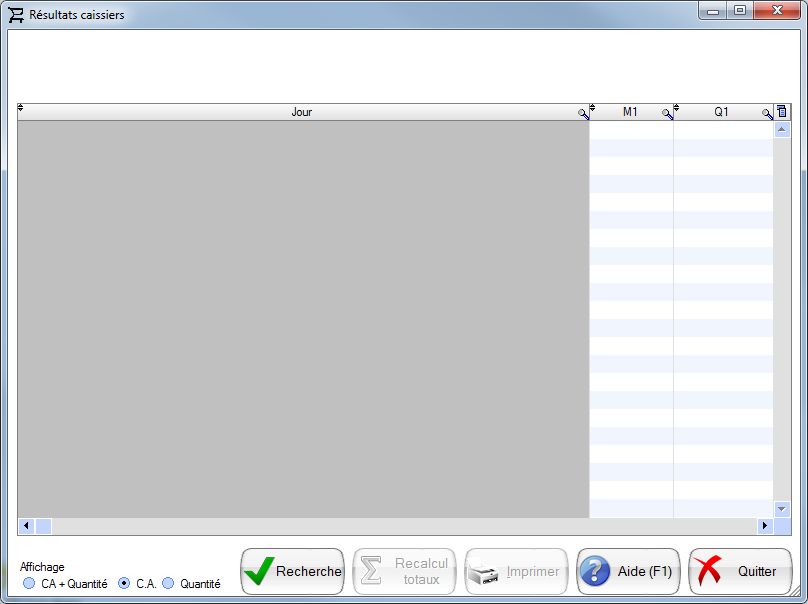Click the green checkmark icon on Recherche

(260, 571)
